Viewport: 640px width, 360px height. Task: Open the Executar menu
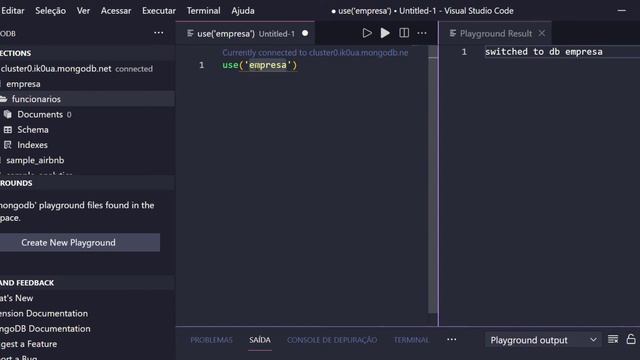coord(159,11)
